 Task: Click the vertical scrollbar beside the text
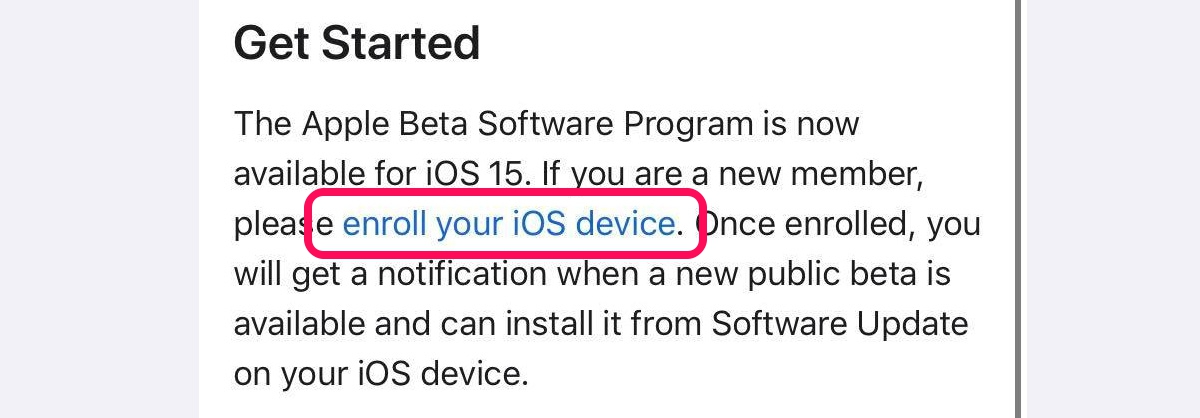pyautogui.click(x=1018, y=209)
